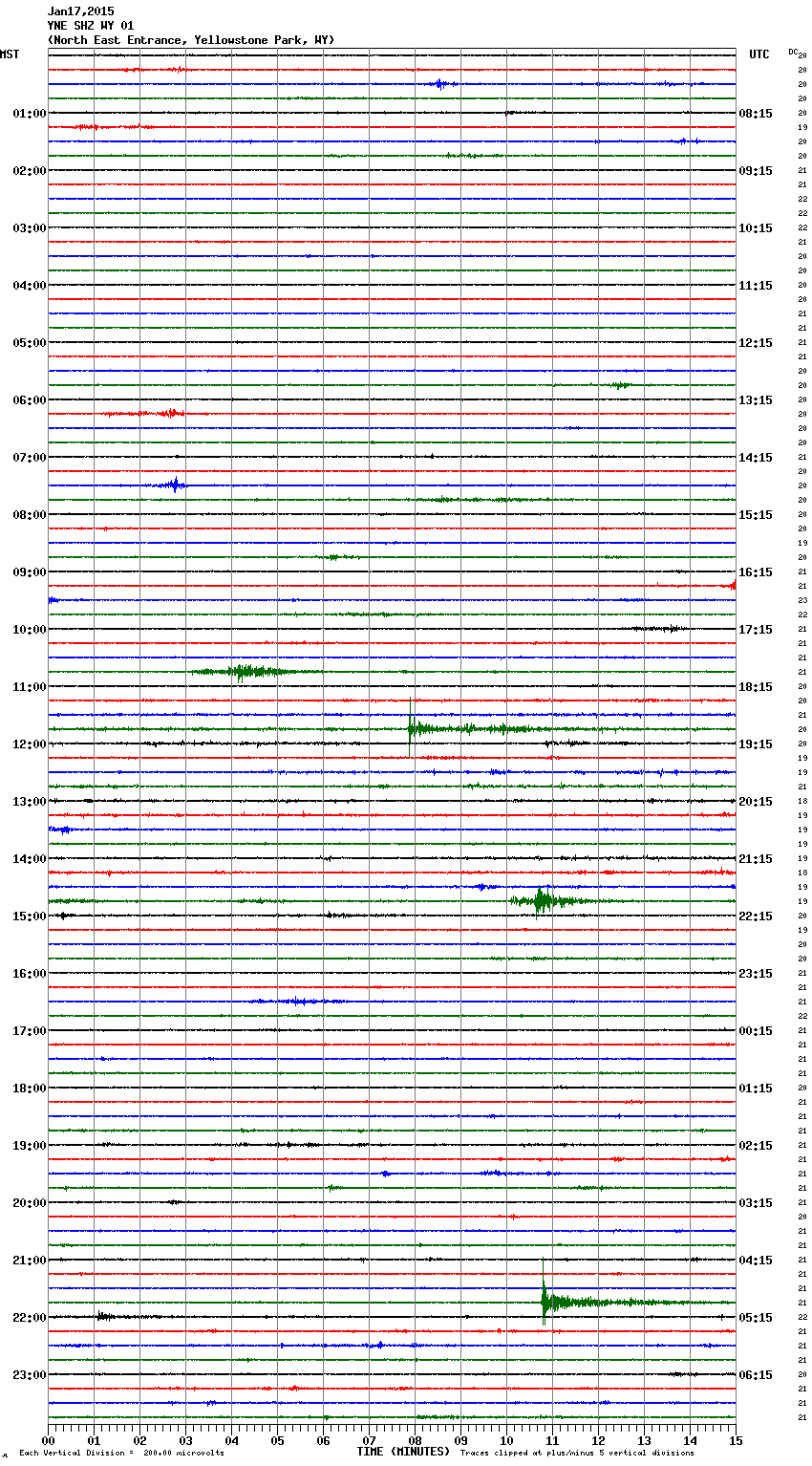Click the 14:00 MST row label
Viewport: 812px width, 1466px height.
pyautogui.click(x=29, y=859)
